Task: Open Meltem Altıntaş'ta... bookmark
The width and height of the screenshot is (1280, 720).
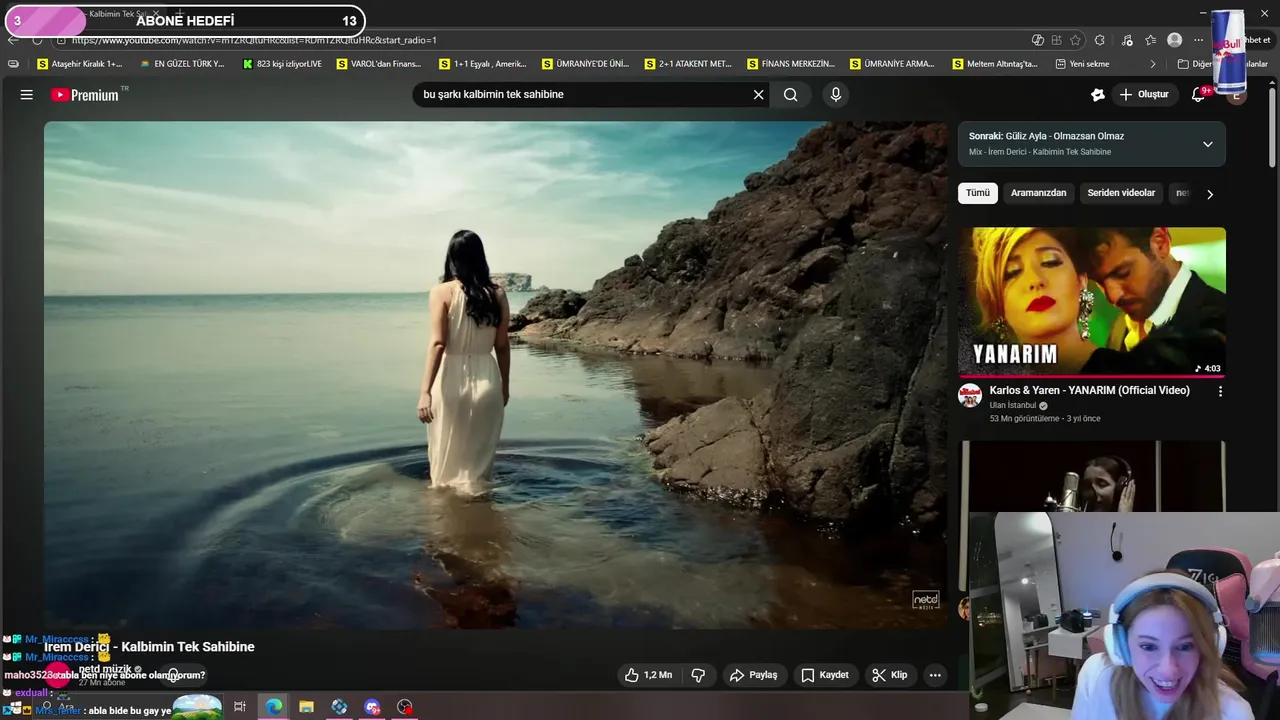Action: point(995,64)
